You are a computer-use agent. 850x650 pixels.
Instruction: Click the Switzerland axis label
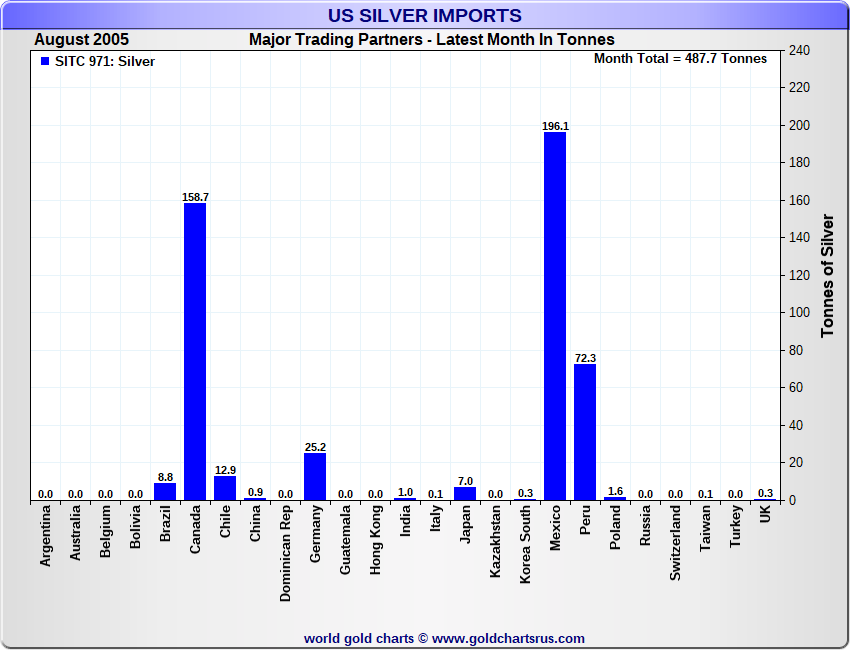(675, 543)
